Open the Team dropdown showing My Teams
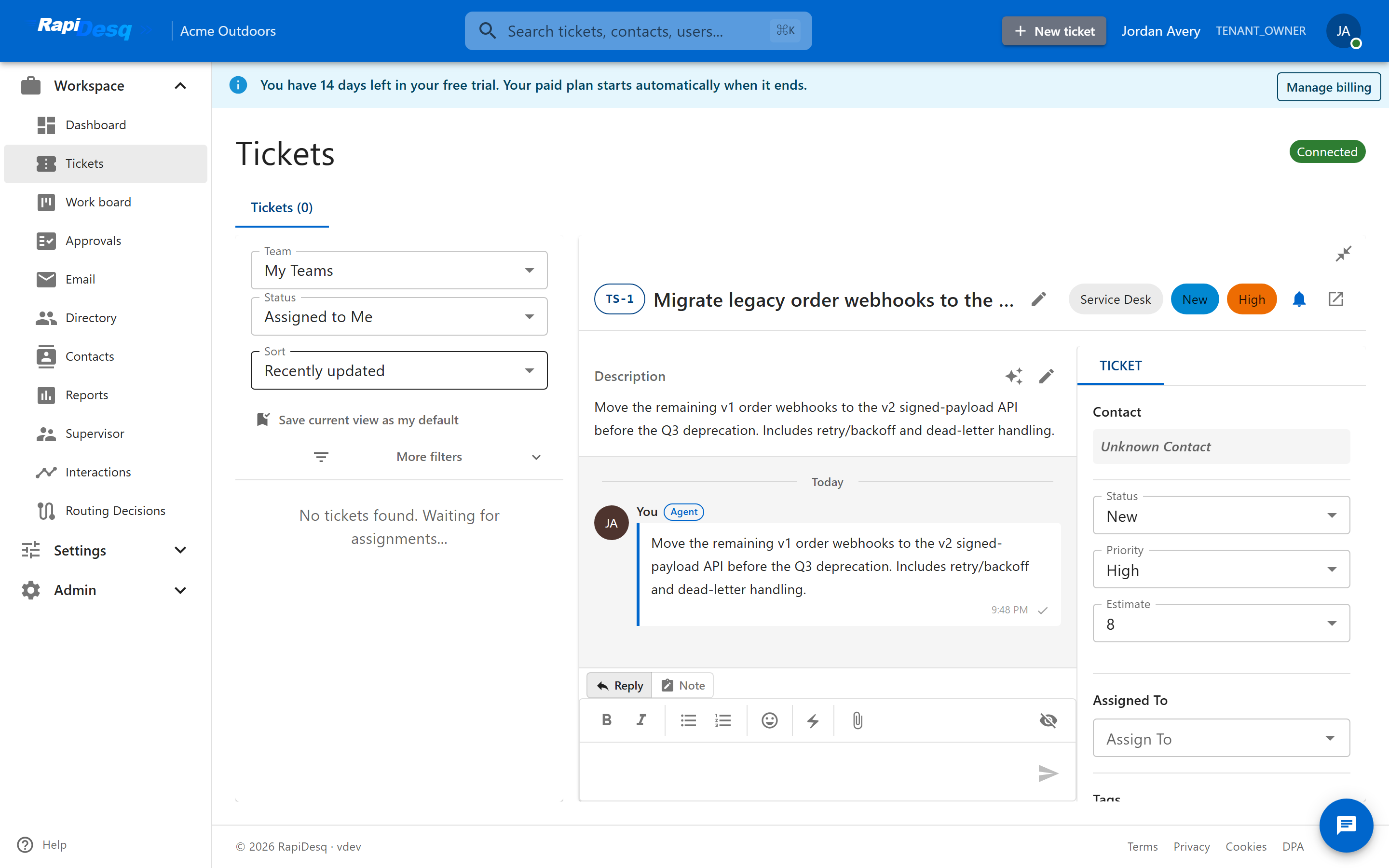This screenshot has height=868, width=1389. tap(399, 271)
